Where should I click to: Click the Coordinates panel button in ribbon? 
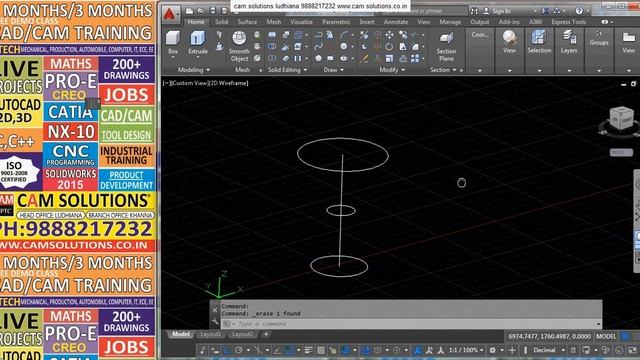pyautogui.click(x=480, y=35)
